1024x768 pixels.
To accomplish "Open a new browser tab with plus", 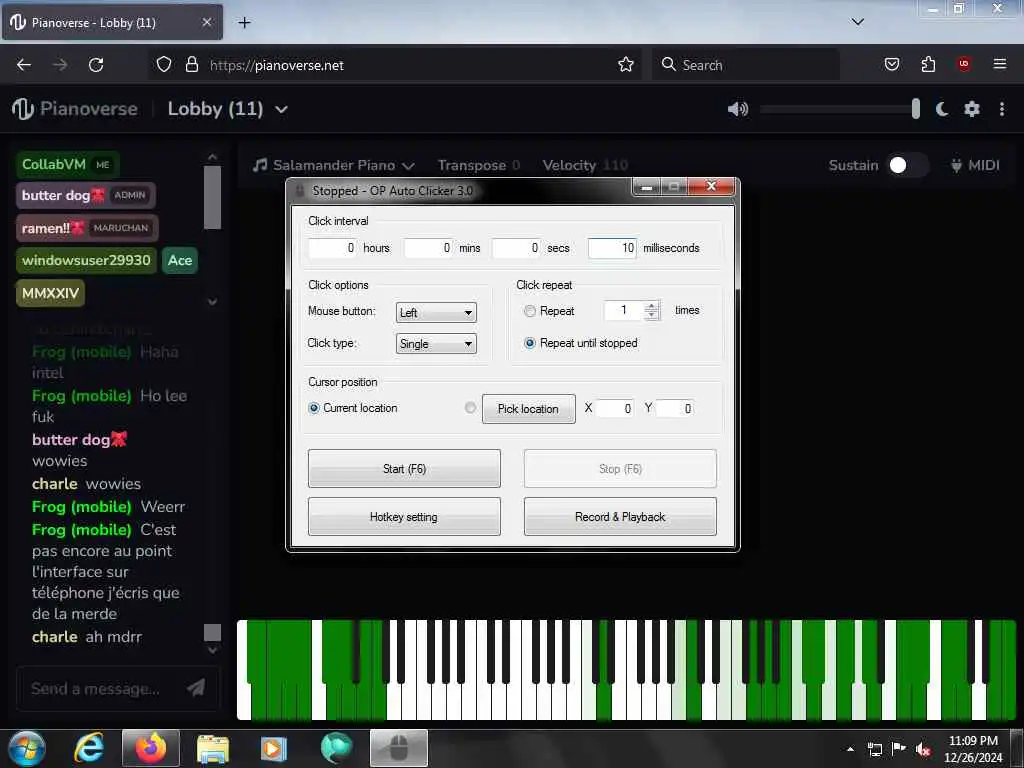I will [x=244, y=23].
